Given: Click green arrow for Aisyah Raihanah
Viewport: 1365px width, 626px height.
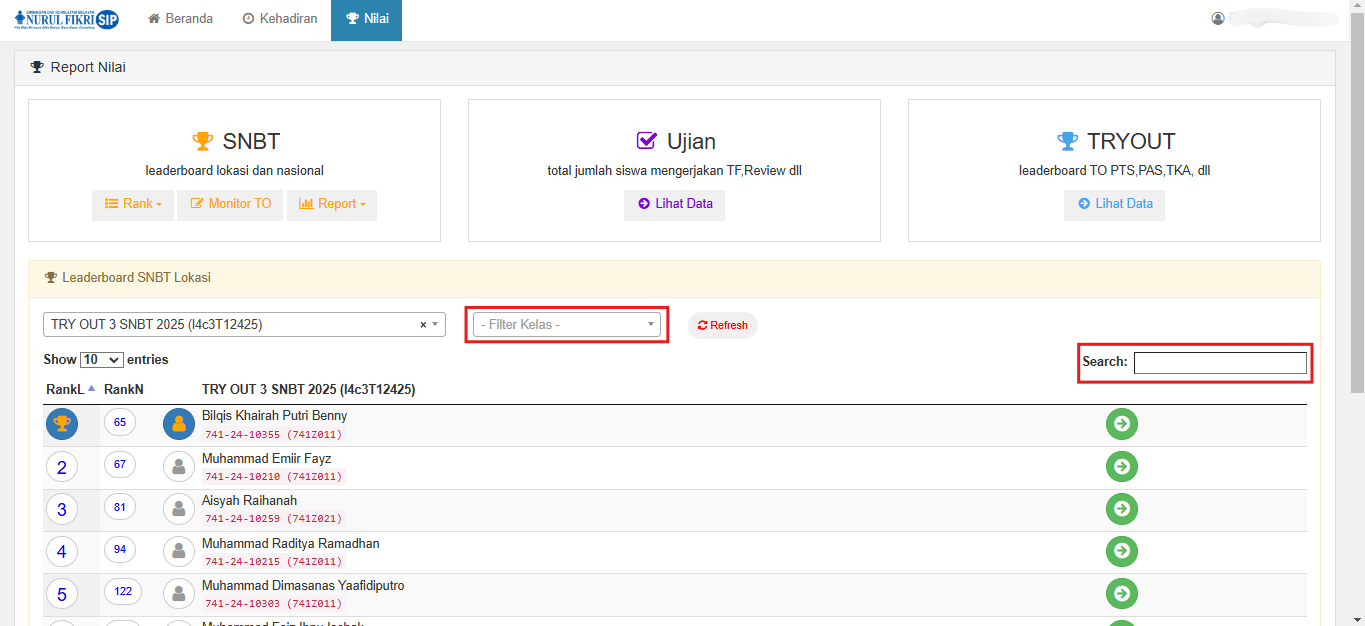Looking at the screenshot, I should click(x=1121, y=509).
